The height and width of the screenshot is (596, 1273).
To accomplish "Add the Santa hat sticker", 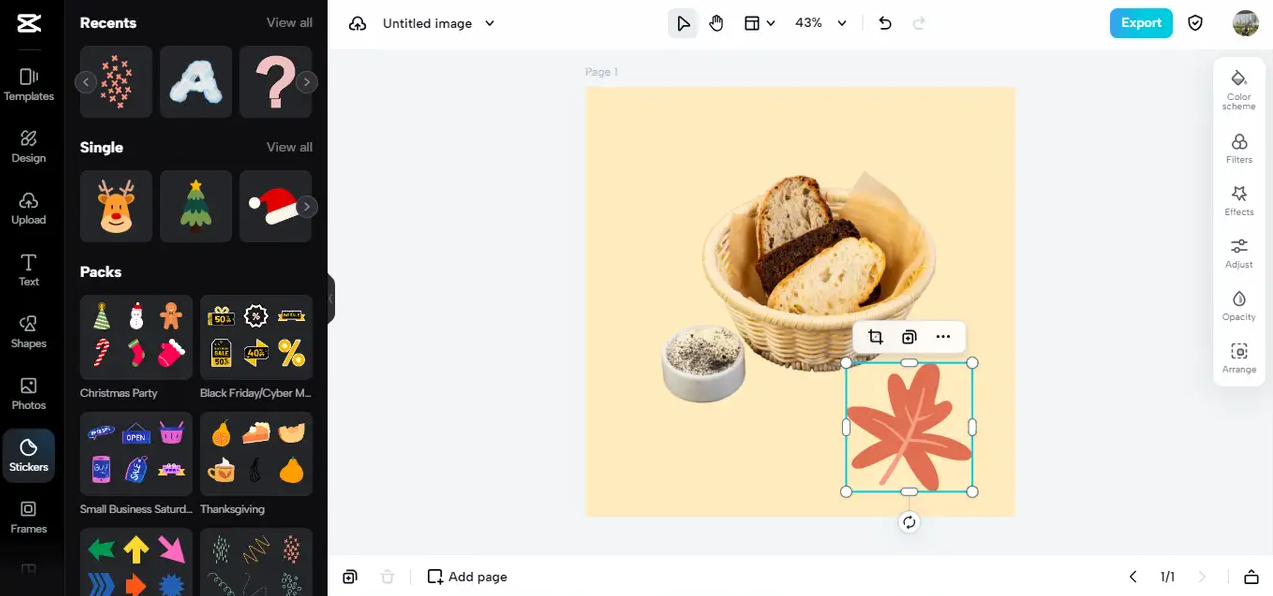I will pos(275,206).
